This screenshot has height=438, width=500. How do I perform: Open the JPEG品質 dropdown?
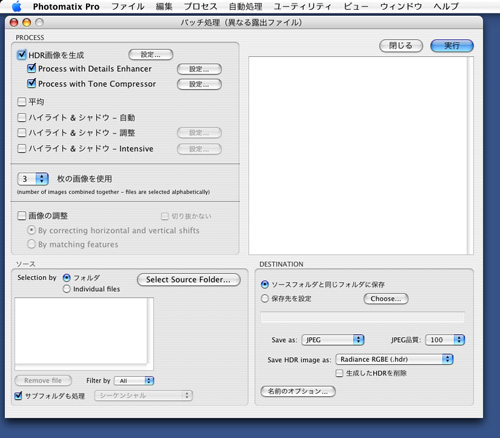point(445,340)
